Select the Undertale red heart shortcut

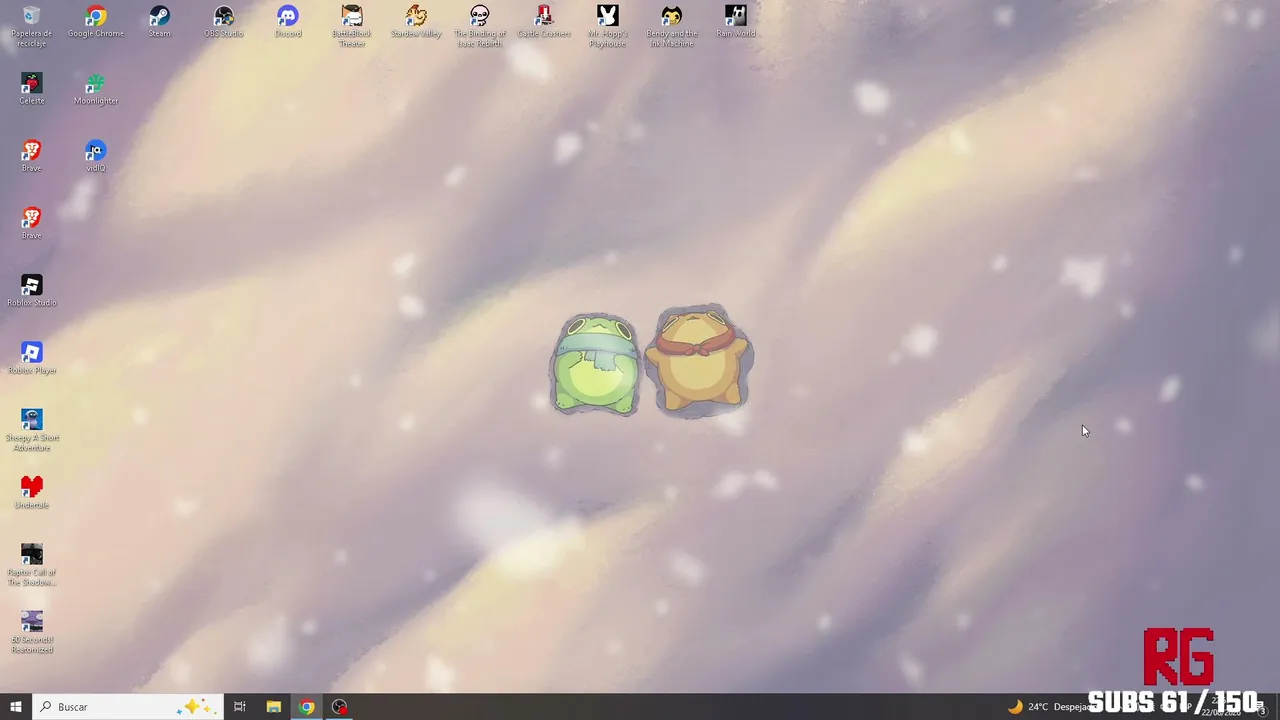pyautogui.click(x=32, y=493)
